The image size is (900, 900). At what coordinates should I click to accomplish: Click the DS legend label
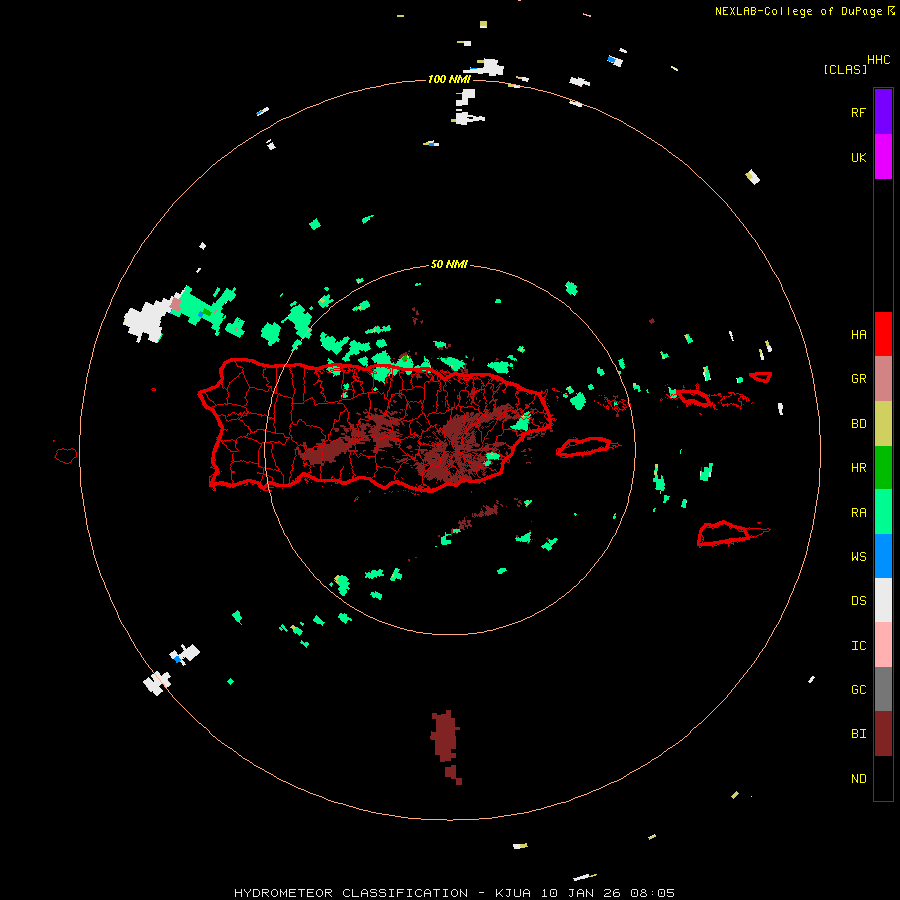858,600
